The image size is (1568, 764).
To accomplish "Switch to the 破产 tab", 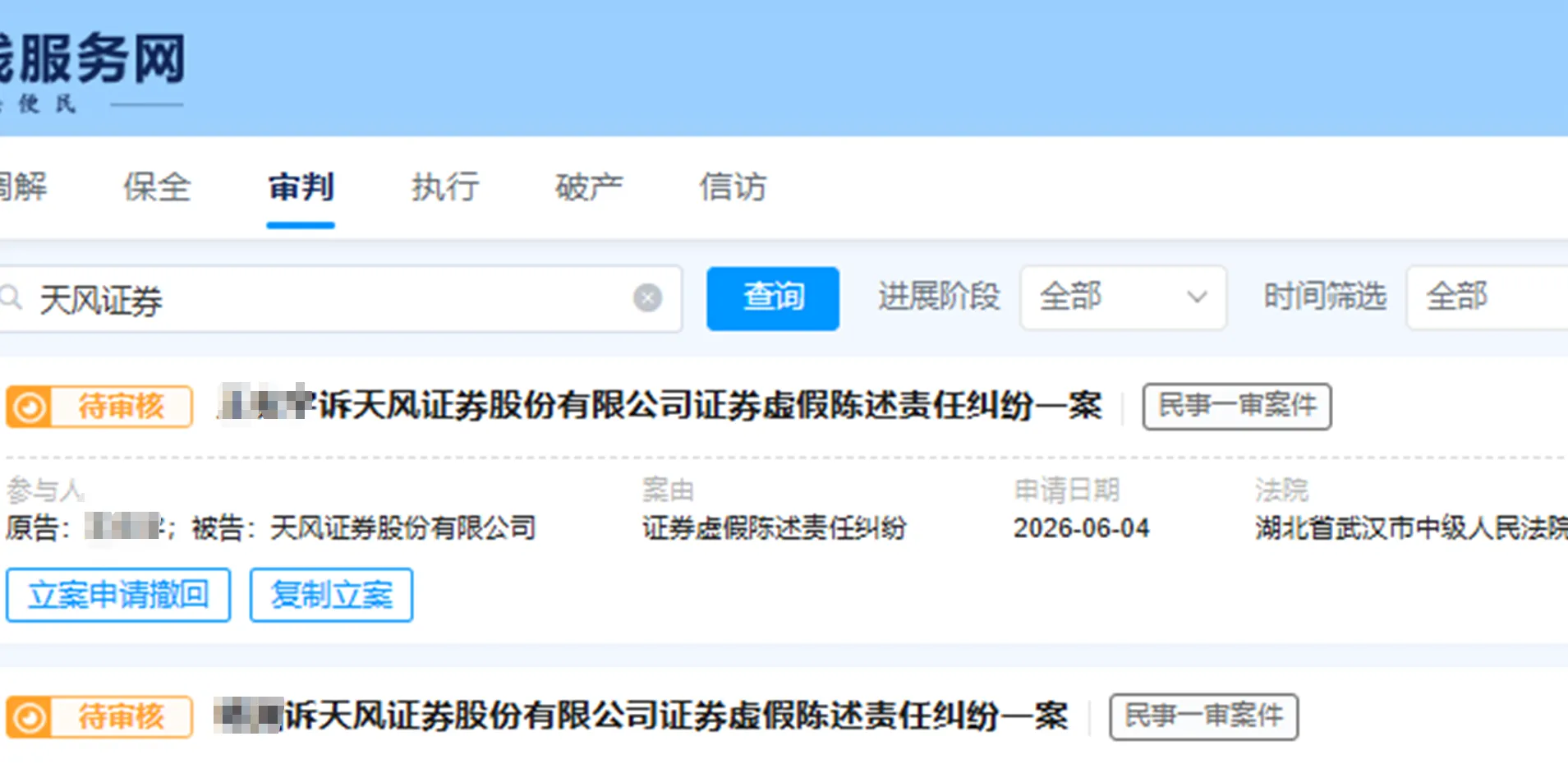I will point(589,187).
